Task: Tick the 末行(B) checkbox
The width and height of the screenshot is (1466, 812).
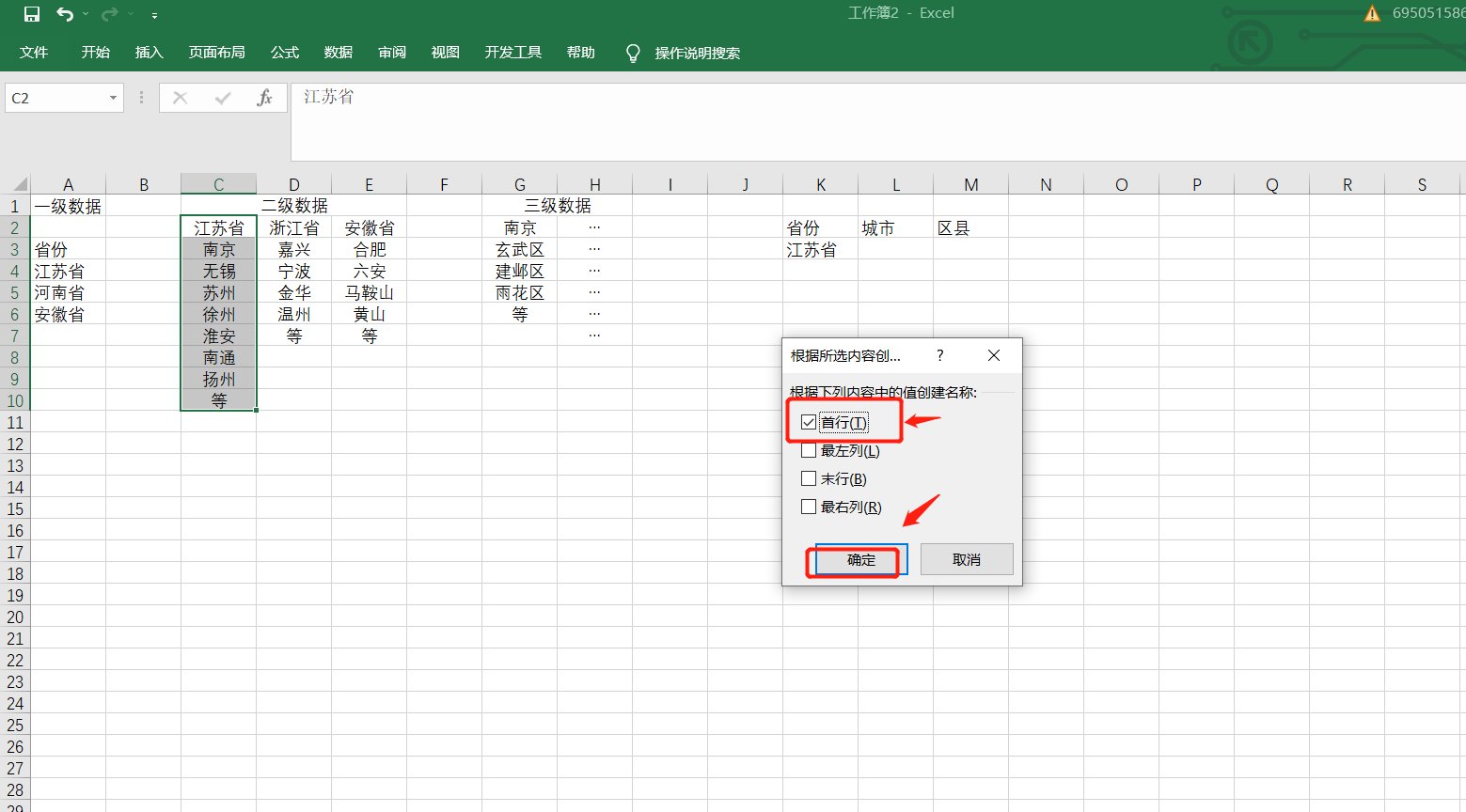Action: pyautogui.click(x=809, y=478)
